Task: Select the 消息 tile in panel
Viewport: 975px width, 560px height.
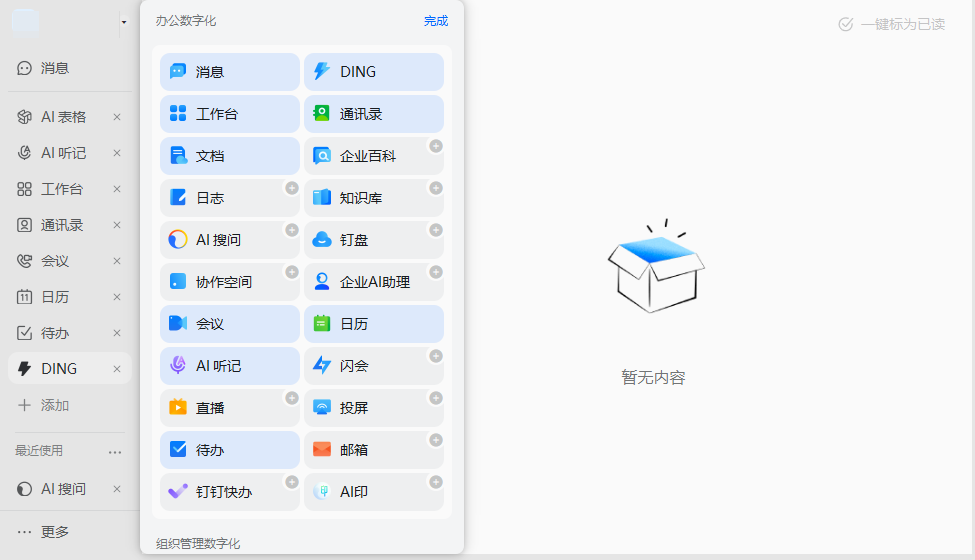Action: 230,72
